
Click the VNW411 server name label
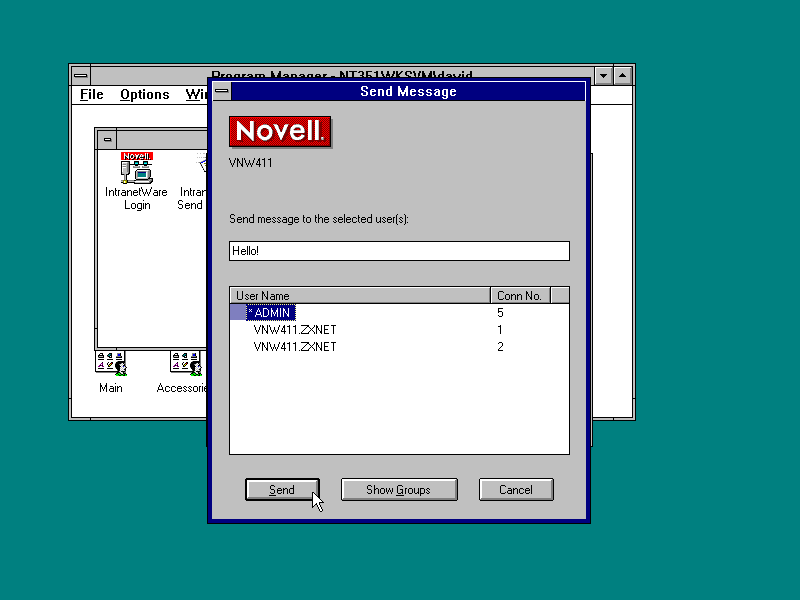point(251,163)
